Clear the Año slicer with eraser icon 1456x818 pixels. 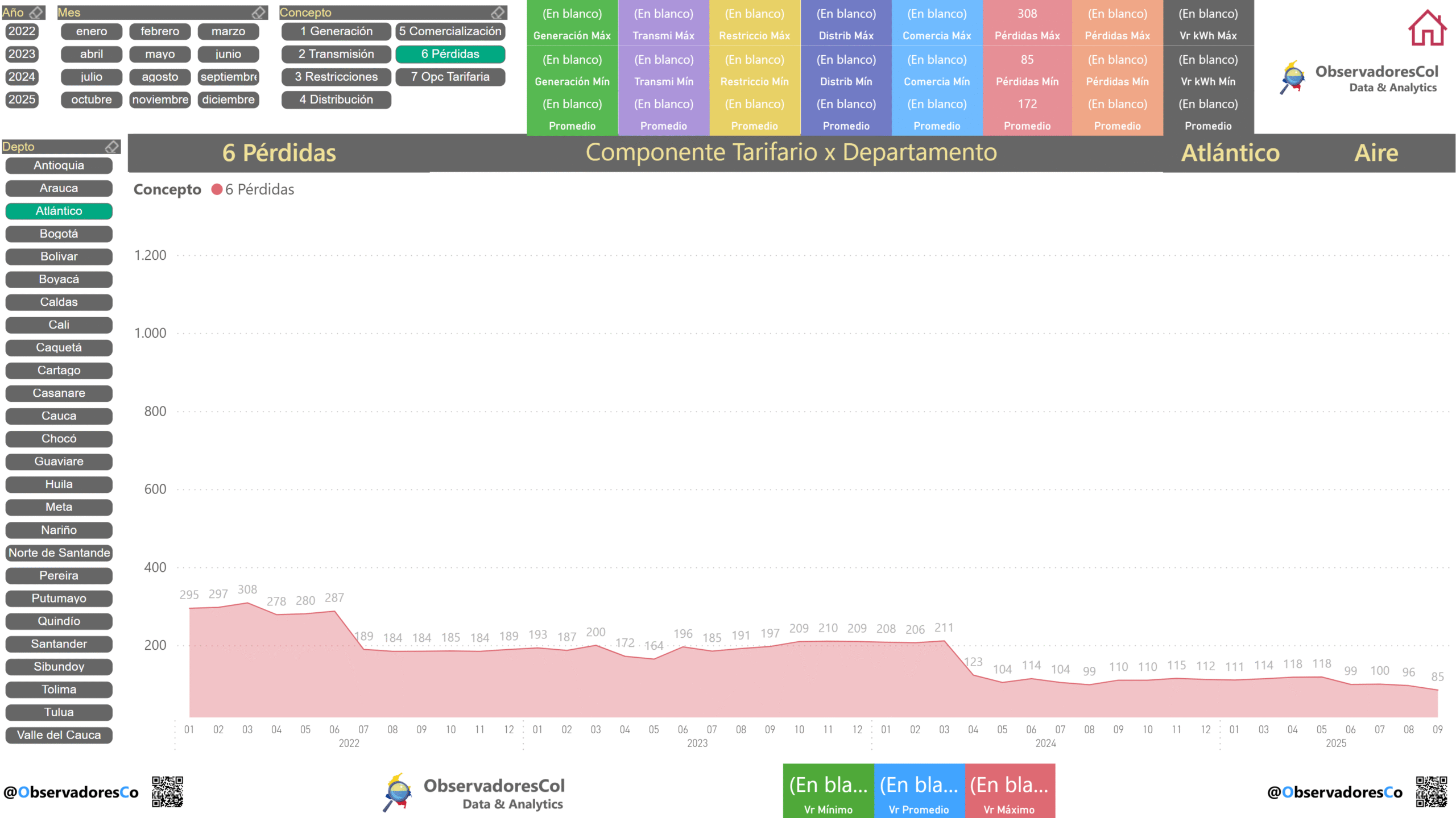(36, 13)
